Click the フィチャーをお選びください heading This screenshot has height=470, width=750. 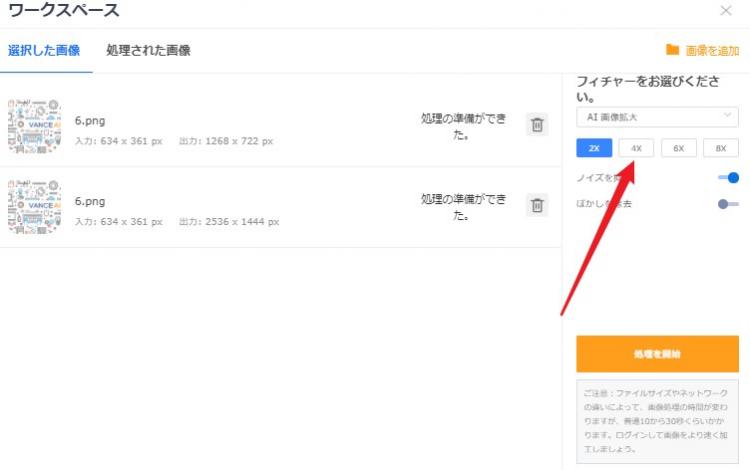648,89
